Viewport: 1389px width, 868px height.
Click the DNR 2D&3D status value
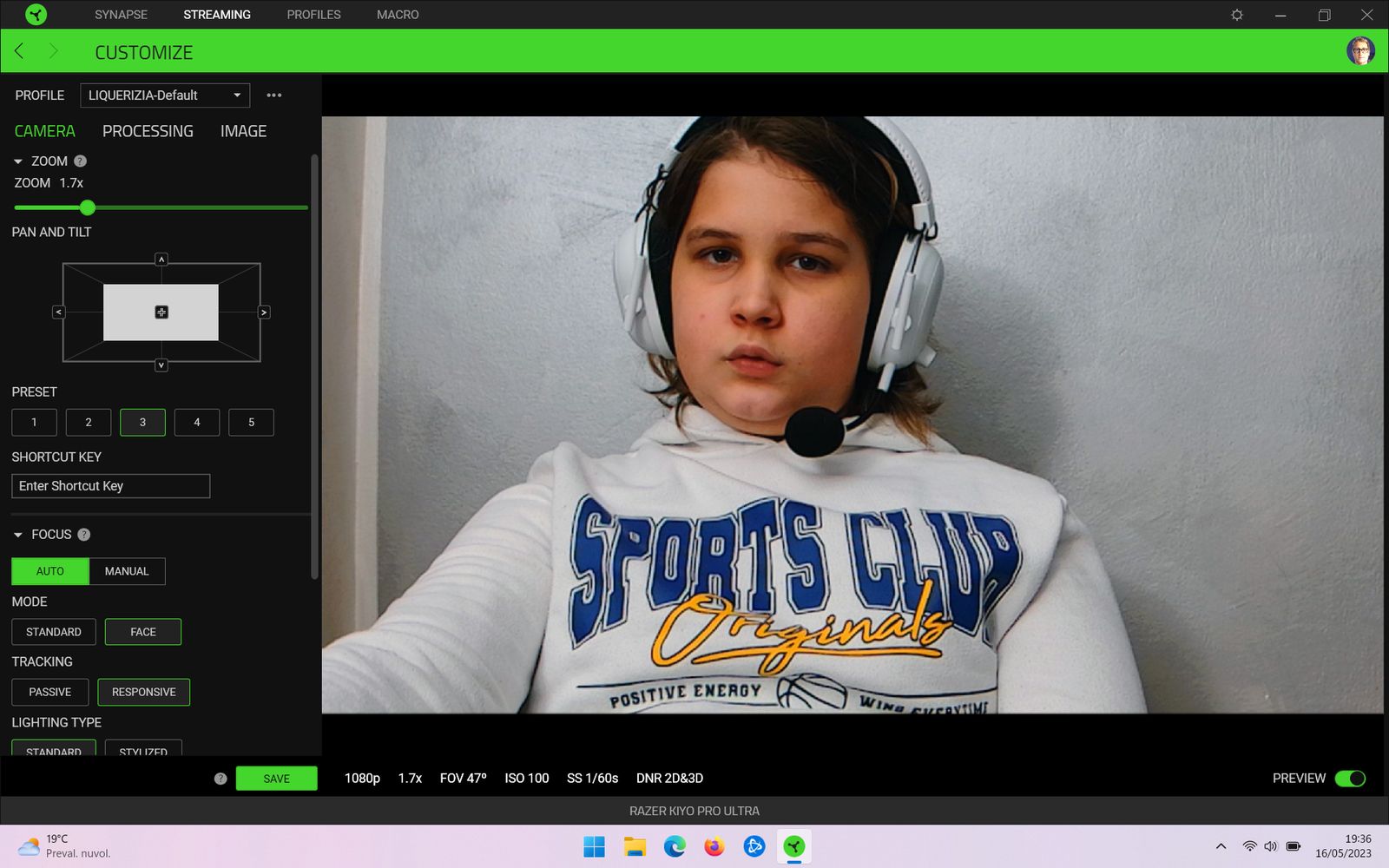670,779
